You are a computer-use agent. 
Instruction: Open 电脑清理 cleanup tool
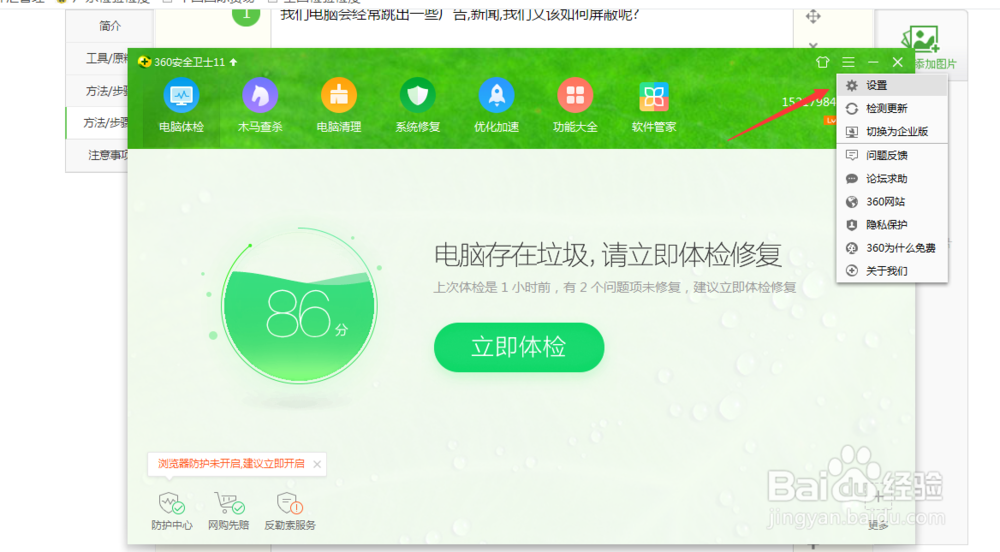coord(339,106)
